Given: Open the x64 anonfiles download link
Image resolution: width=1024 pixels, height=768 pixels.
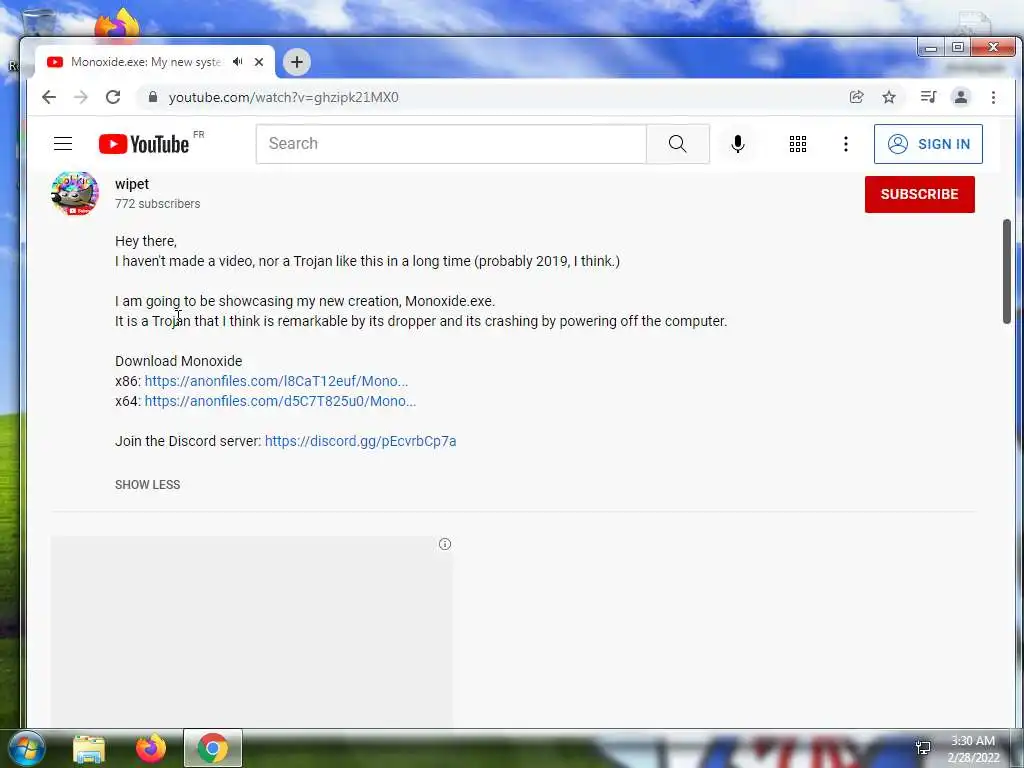Looking at the screenshot, I should click(x=280, y=401).
